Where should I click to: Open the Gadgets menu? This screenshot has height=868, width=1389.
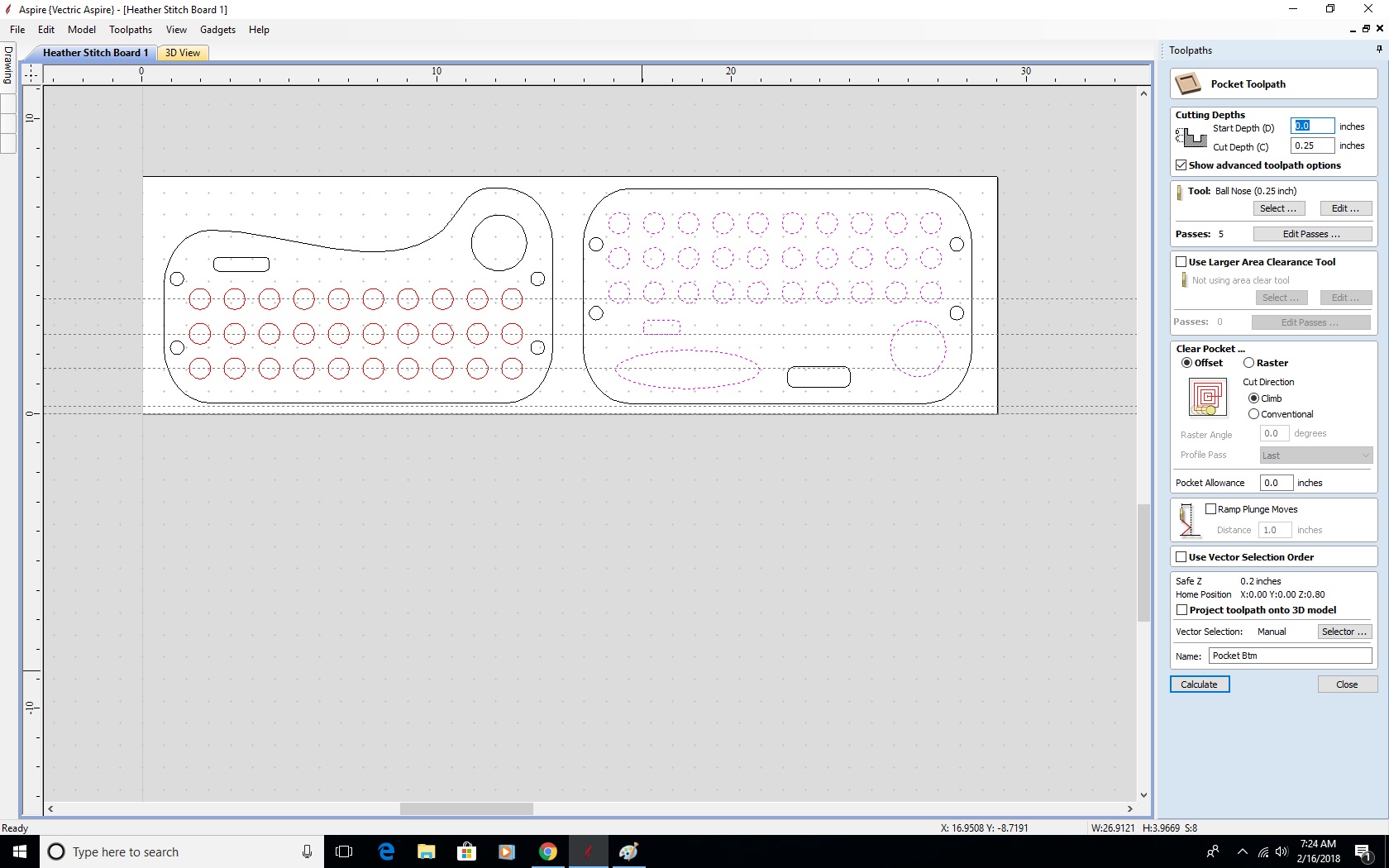point(217,30)
